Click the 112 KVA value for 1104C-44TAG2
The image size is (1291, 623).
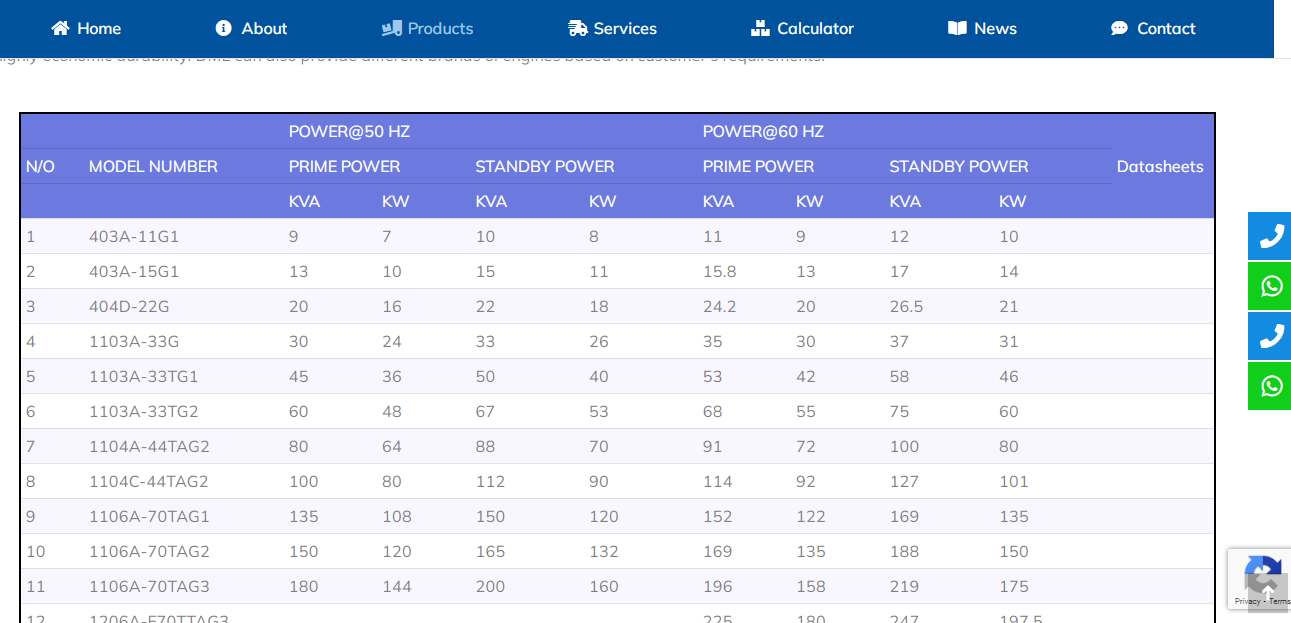click(490, 481)
